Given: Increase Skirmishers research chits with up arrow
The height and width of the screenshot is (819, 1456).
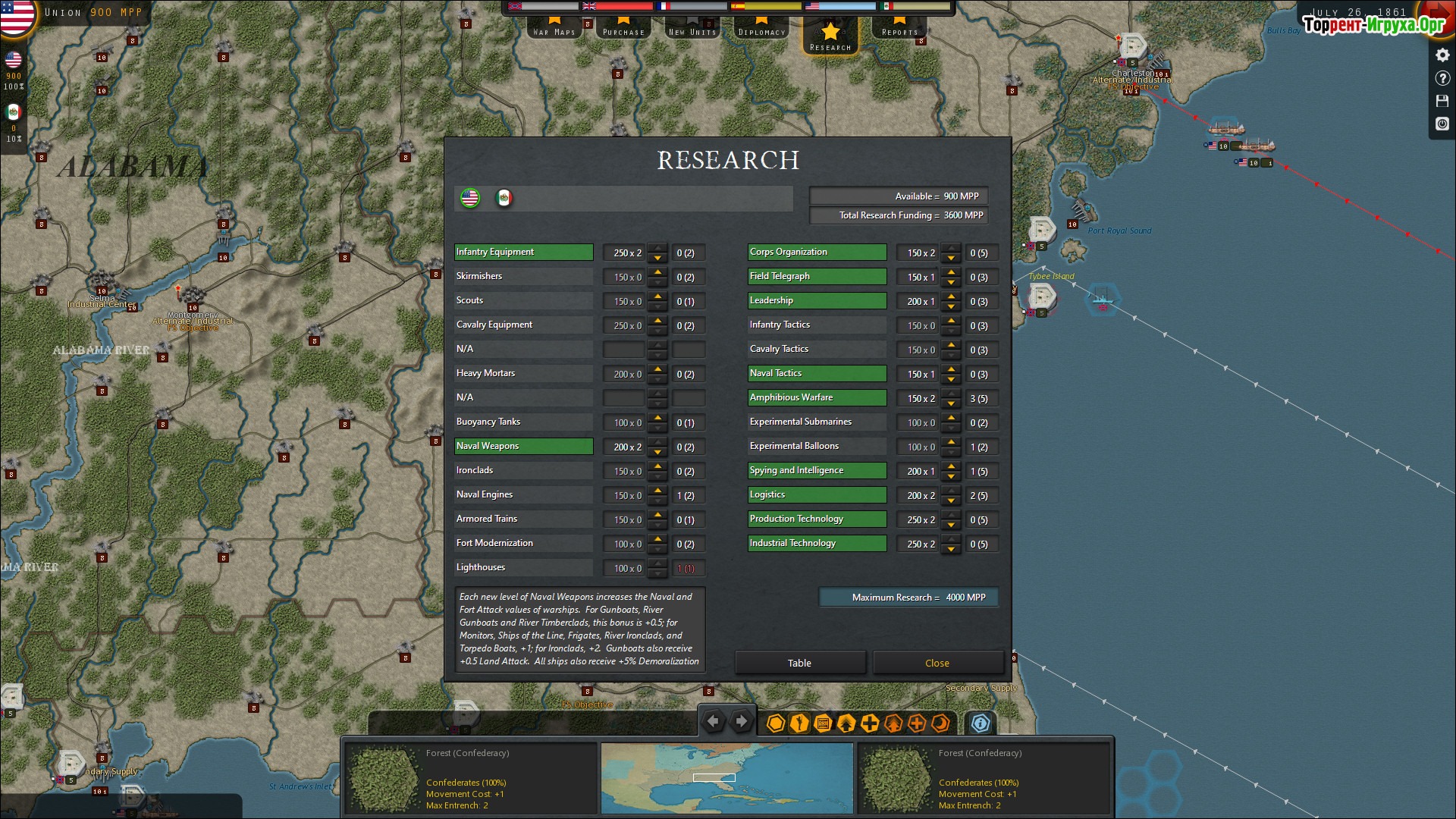Looking at the screenshot, I should [x=657, y=272].
